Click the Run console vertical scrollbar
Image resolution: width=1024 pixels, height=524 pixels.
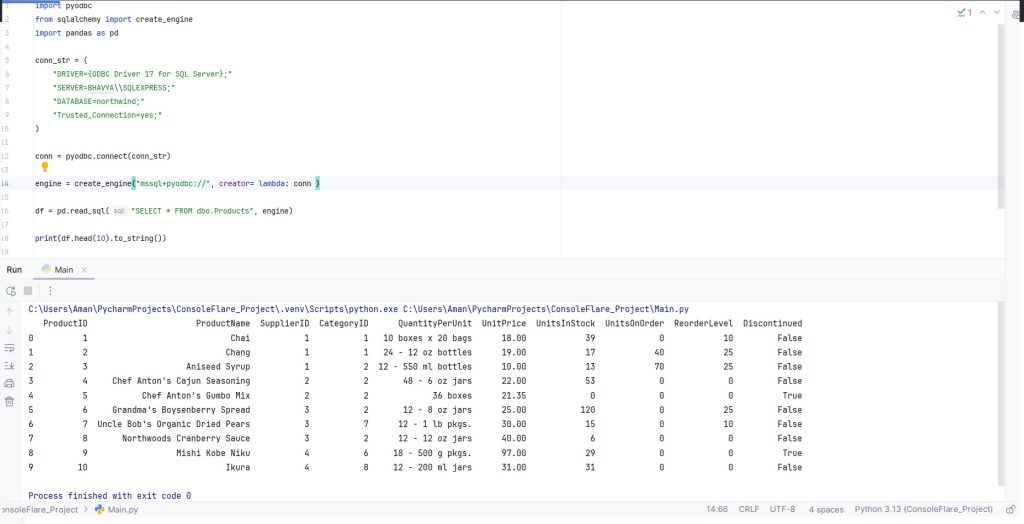1001,394
